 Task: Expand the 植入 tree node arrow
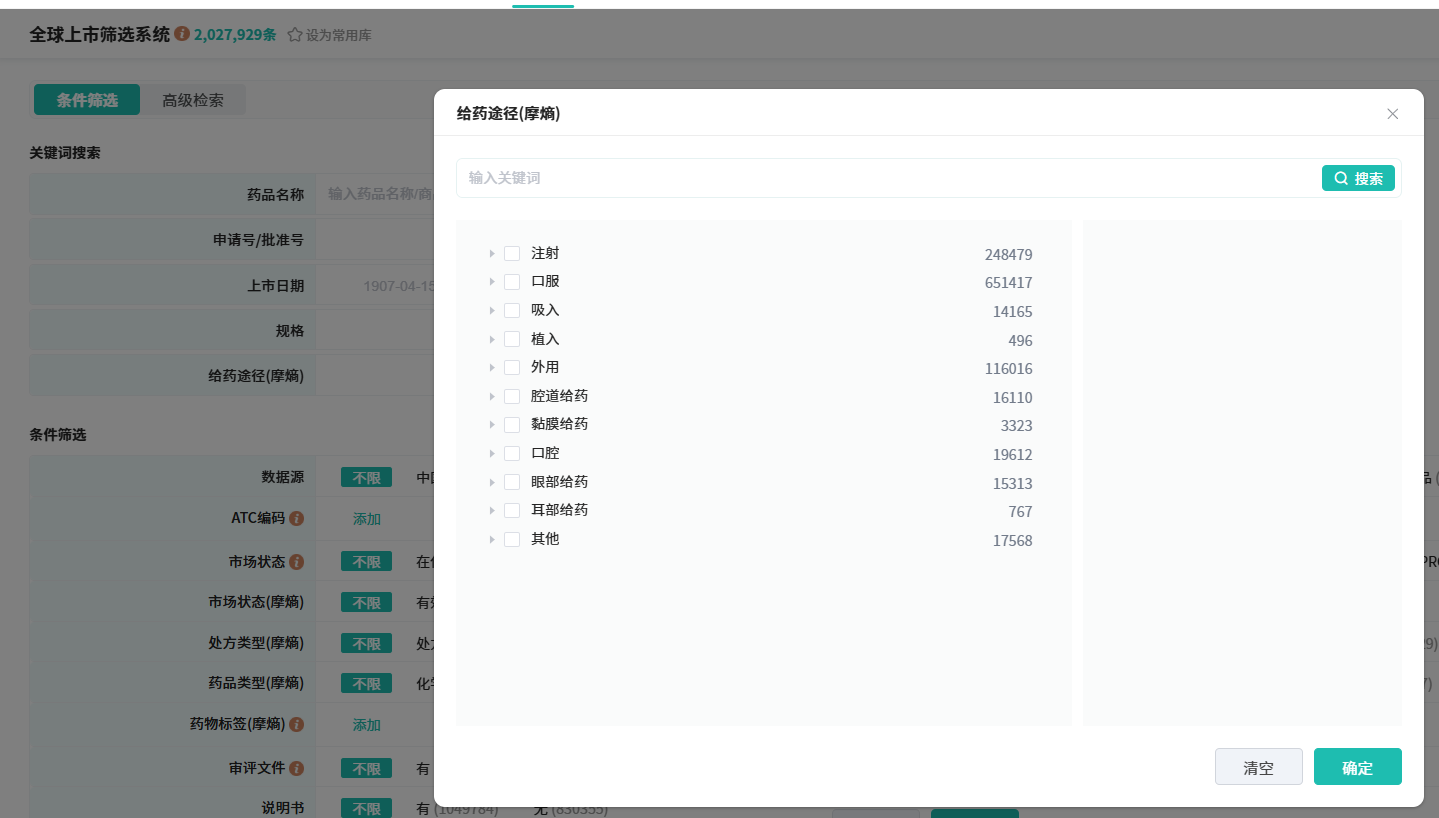point(491,339)
